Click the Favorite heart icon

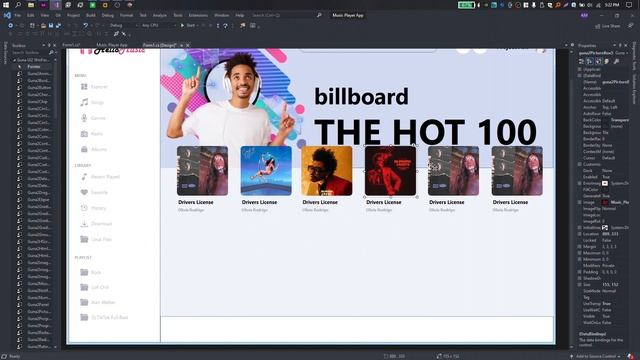point(84,192)
